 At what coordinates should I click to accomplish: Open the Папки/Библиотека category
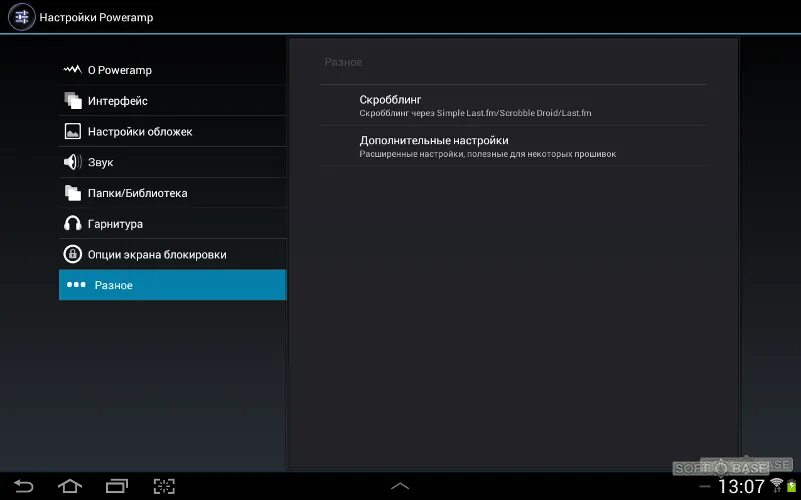click(173, 193)
